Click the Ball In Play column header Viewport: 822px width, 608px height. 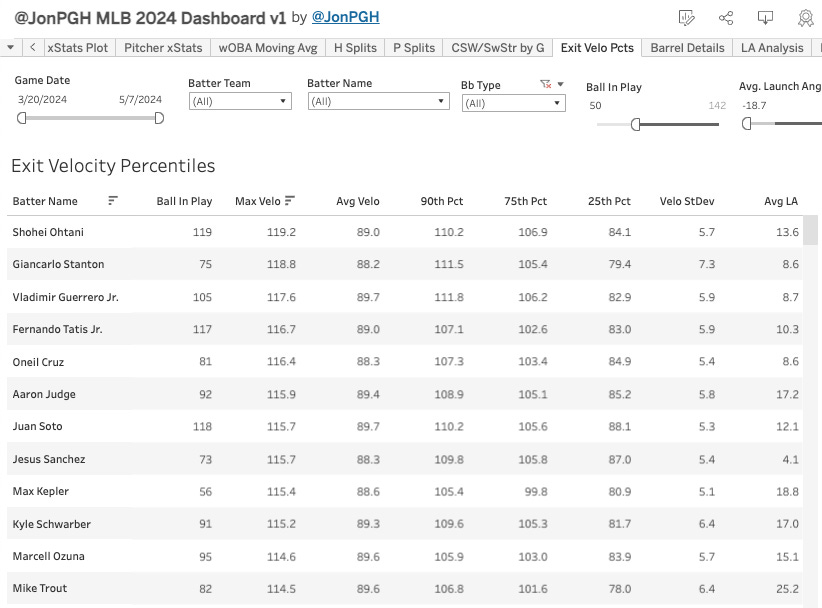tap(184, 201)
